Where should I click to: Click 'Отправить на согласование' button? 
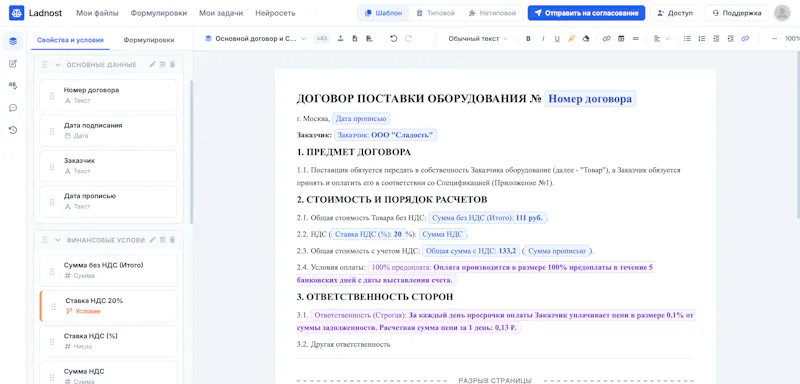click(x=586, y=13)
